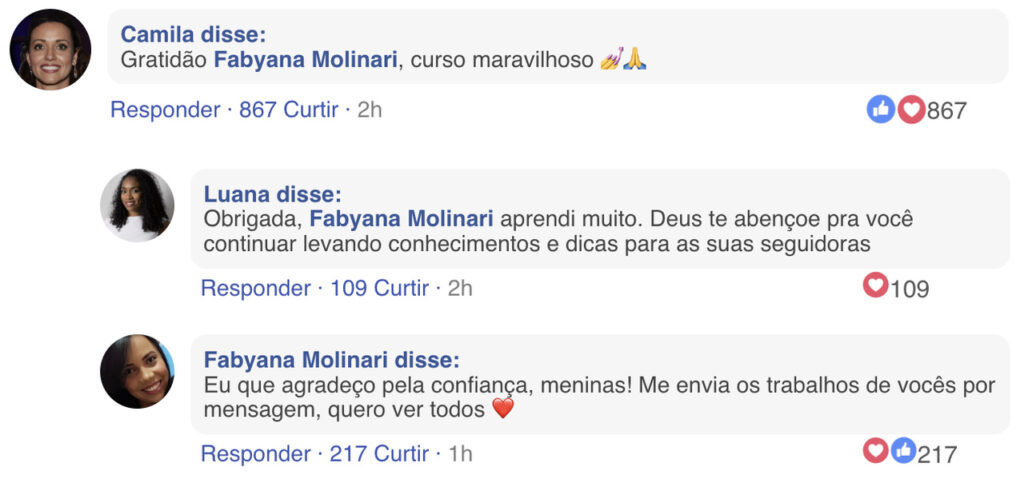Image resolution: width=1024 pixels, height=483 pixels.
Task: Like Luana's comment via 109 Curtir
Action: pos(379,289)
